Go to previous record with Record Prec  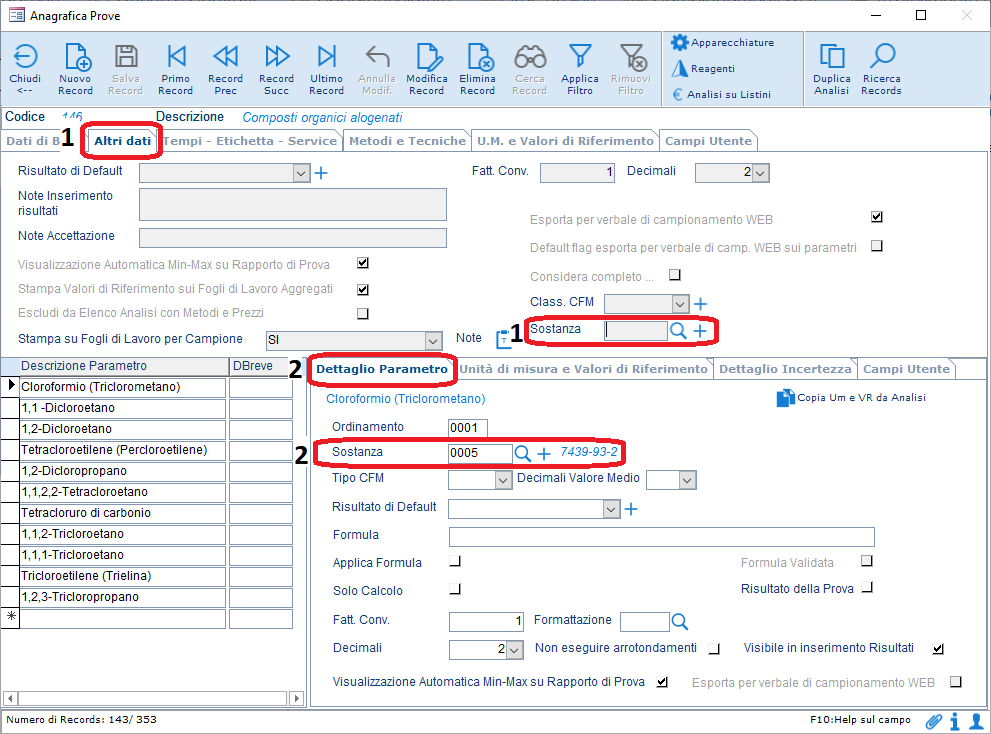point(226,69)
